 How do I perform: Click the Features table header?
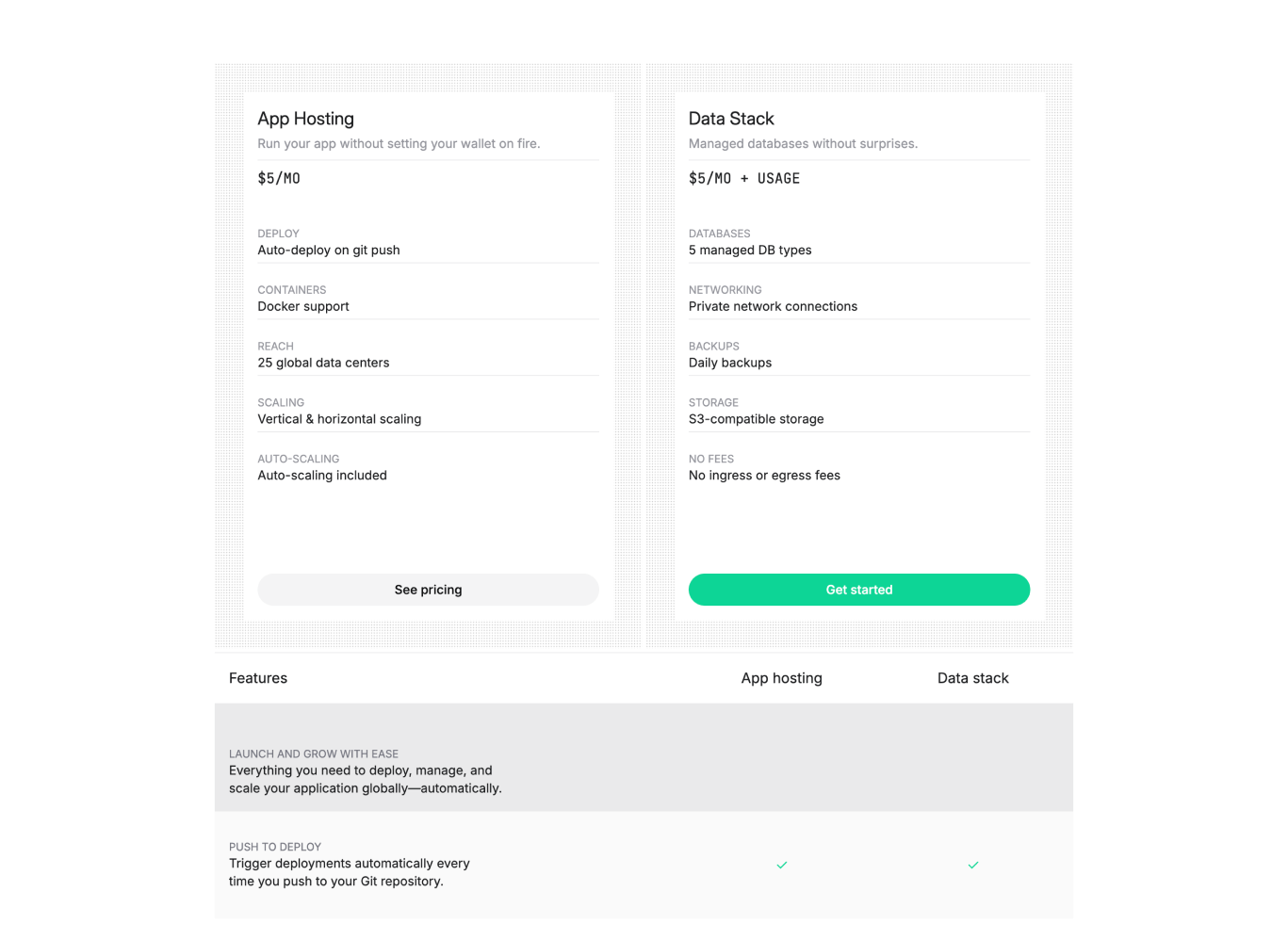coord(258,678)
